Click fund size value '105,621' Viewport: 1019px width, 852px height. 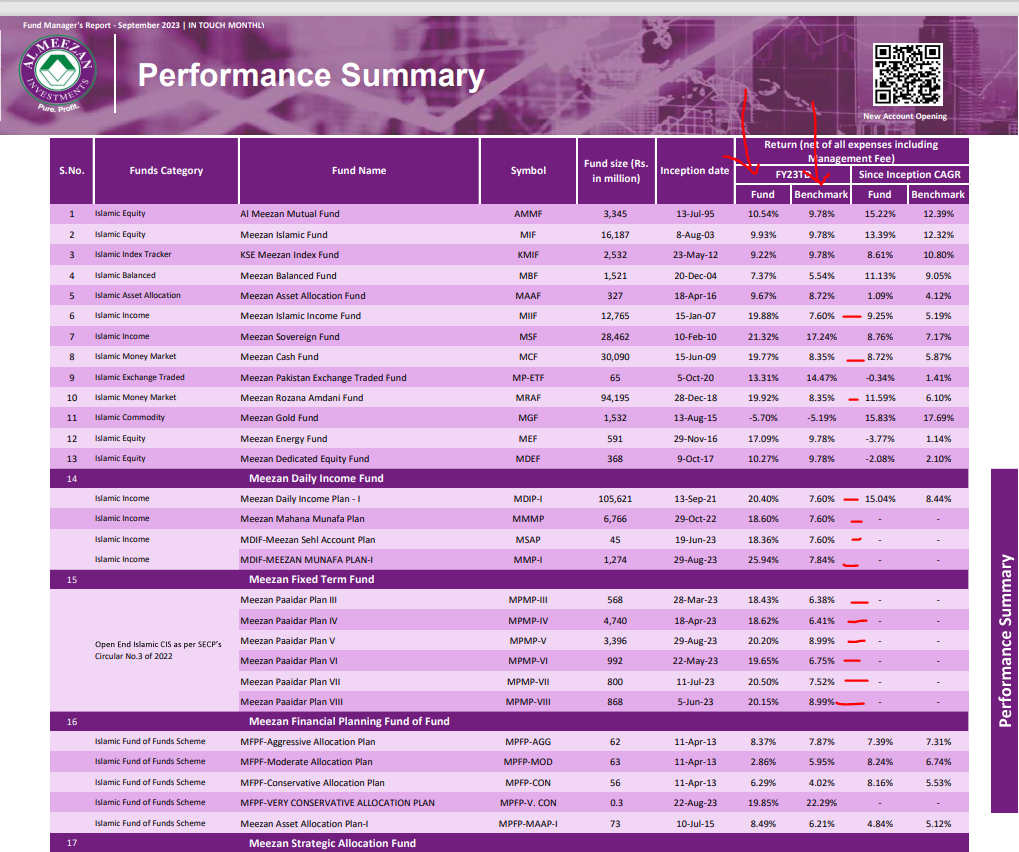pyautogui.click(x=615, y=499)
